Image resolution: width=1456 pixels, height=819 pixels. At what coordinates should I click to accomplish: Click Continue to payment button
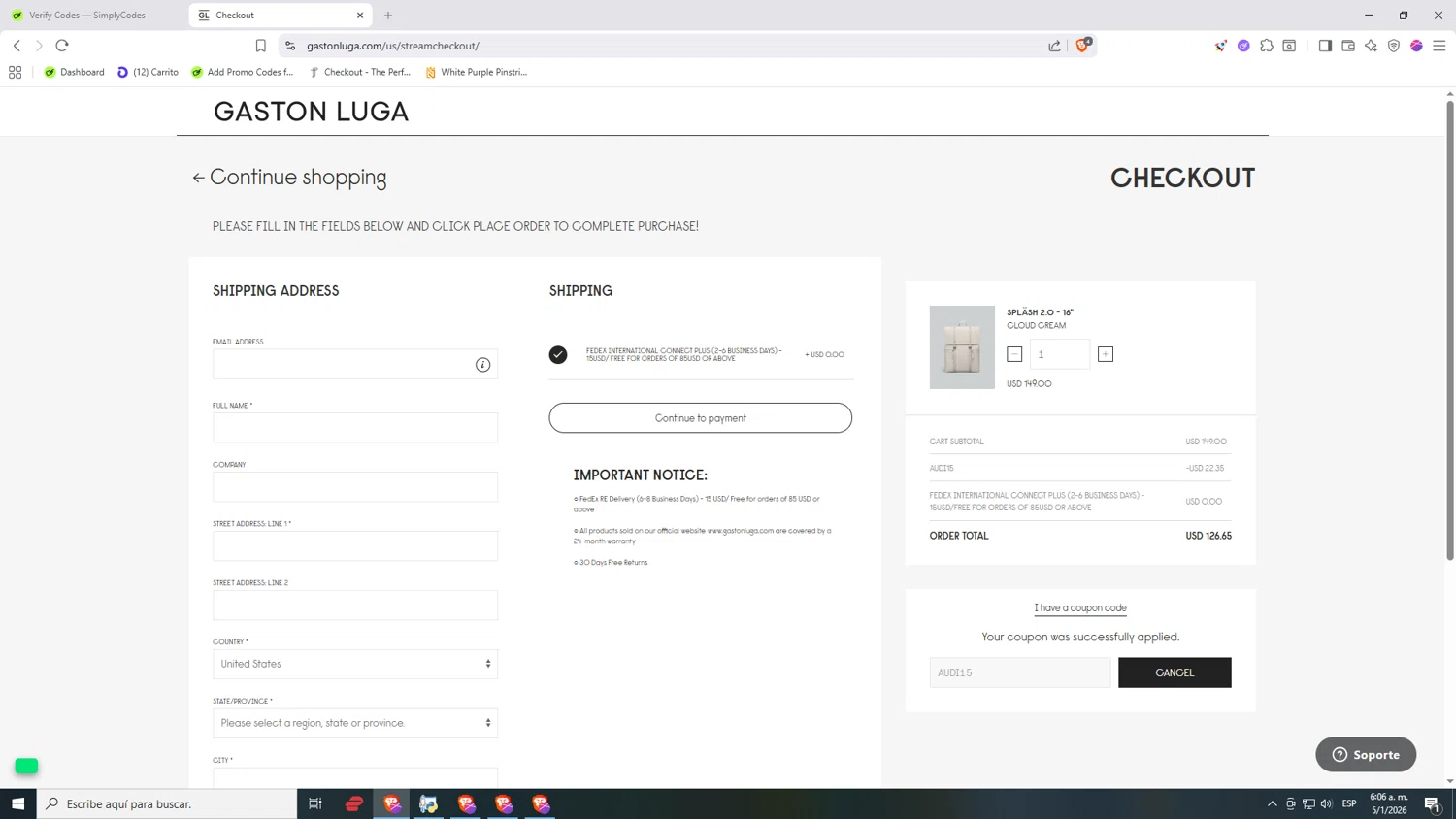click(x=700, y=418)
